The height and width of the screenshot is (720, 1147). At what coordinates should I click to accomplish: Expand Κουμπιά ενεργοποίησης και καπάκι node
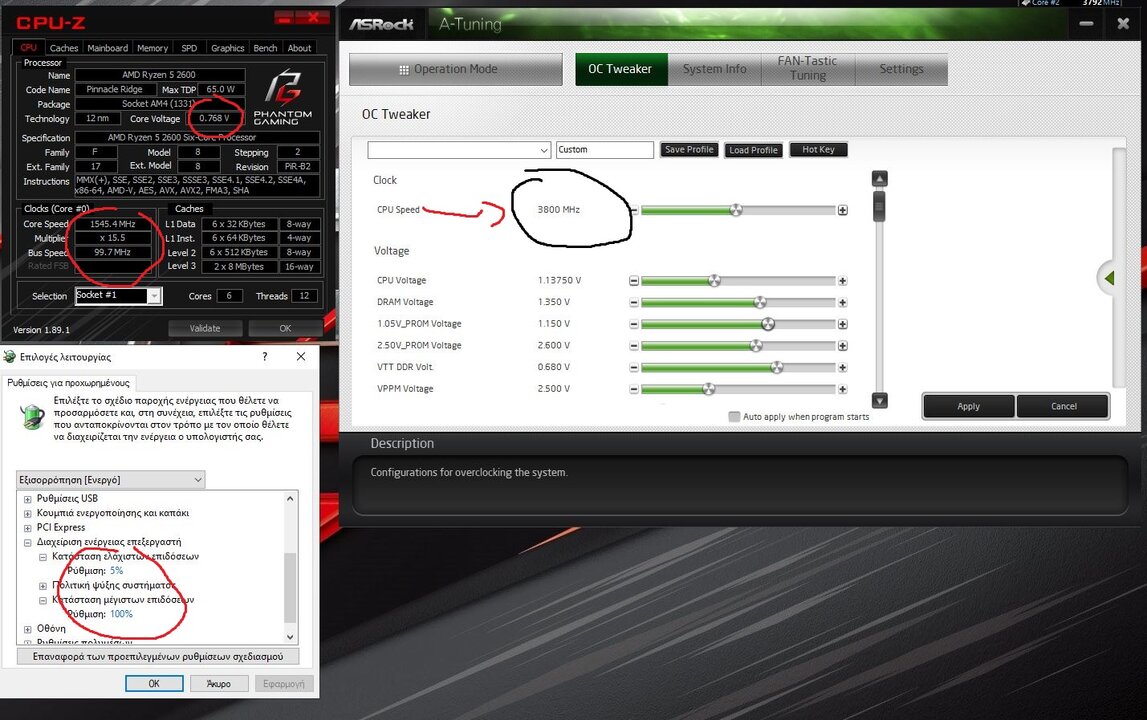(28, 514)
